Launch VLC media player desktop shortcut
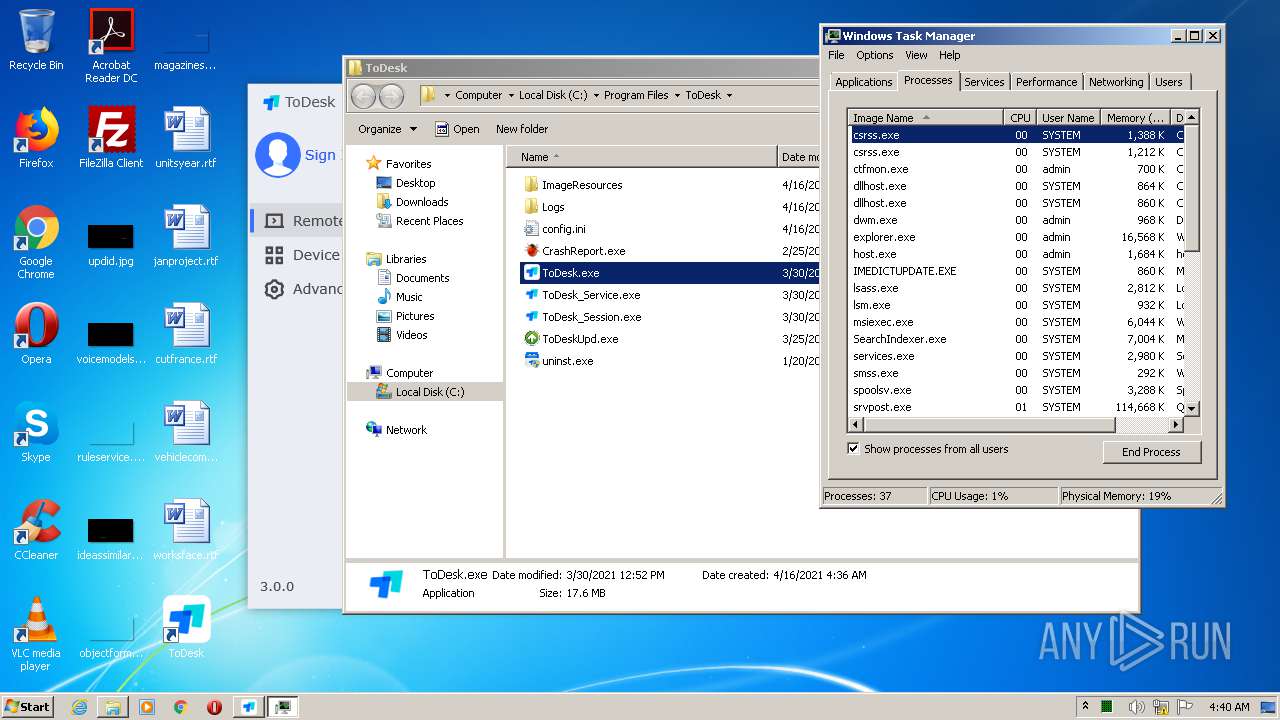This screenshot has height=720, width=1280. click(36, 635)
